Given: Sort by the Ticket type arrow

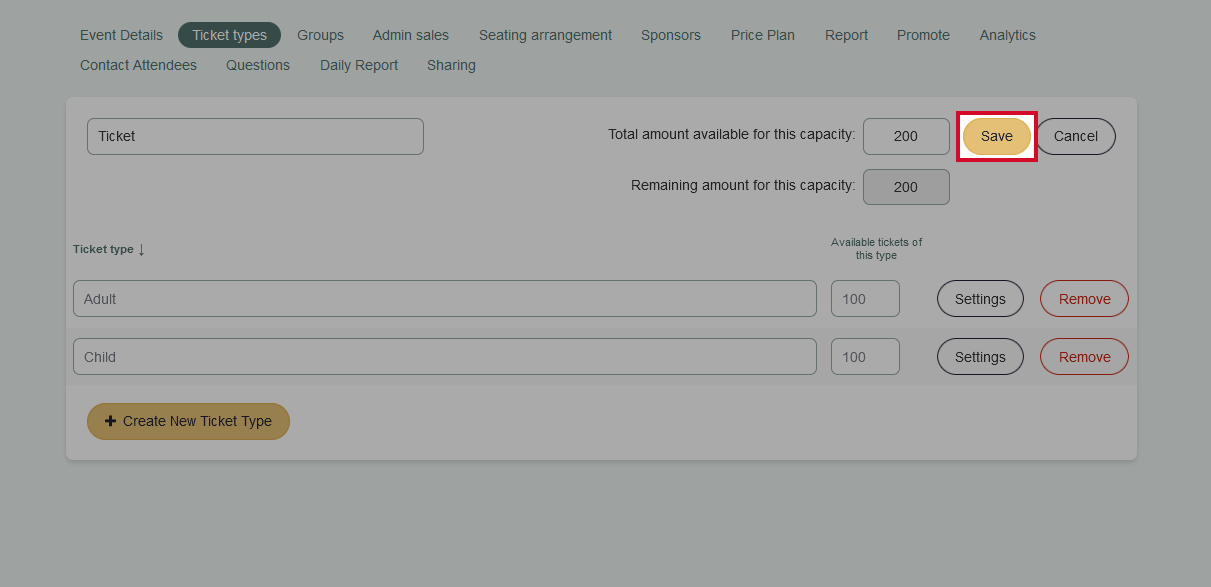Looking at the screenshot, I should [x=141, y=250].
